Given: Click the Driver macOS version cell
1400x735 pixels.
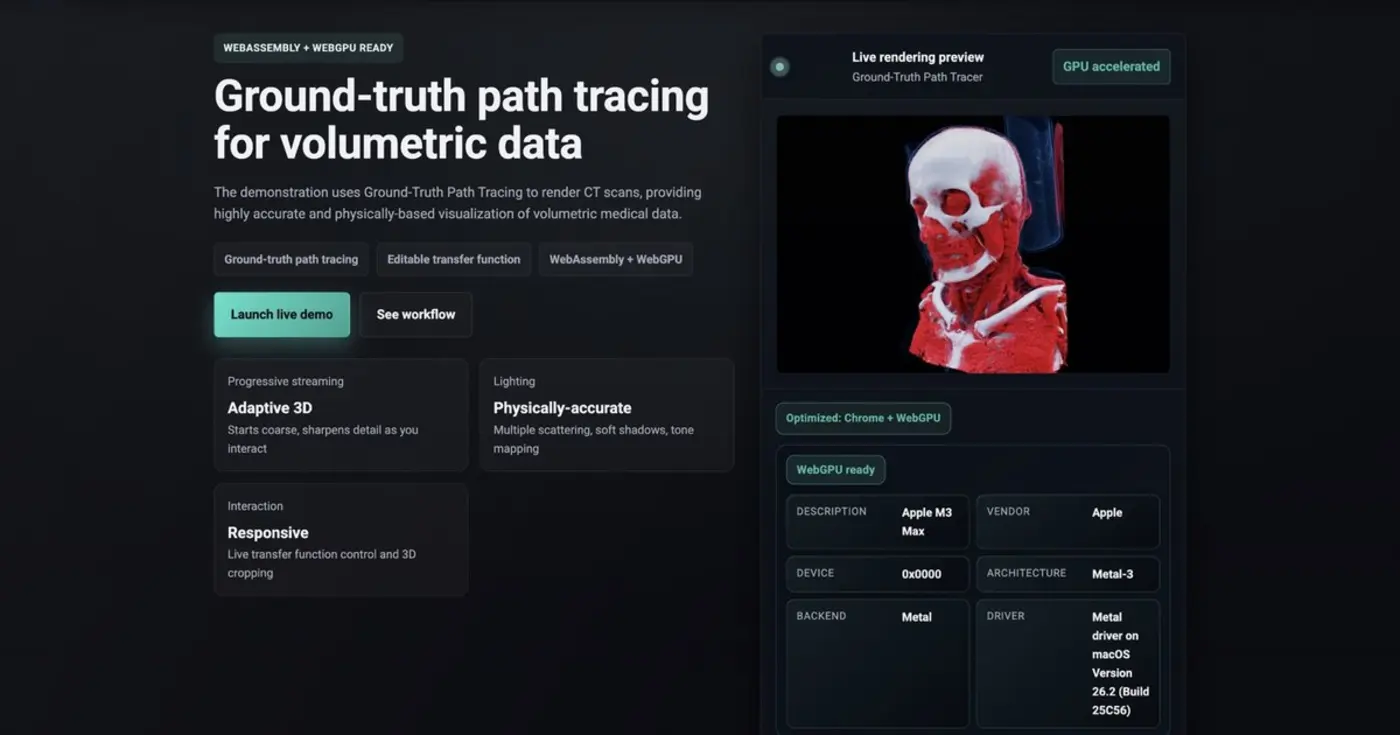Looking at the screenshot, I should (1067, 663).
